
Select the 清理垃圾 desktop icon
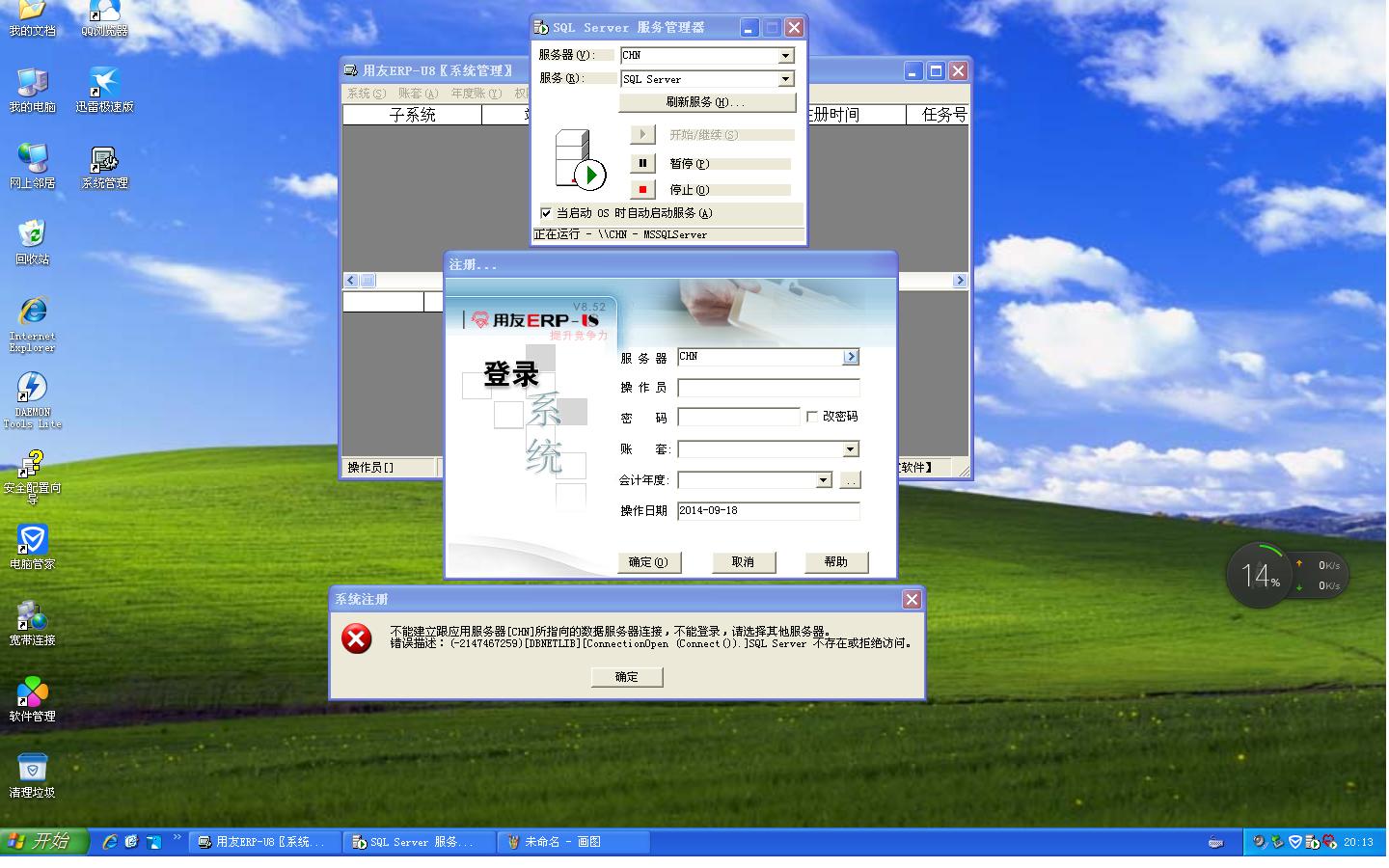[32, 775]
